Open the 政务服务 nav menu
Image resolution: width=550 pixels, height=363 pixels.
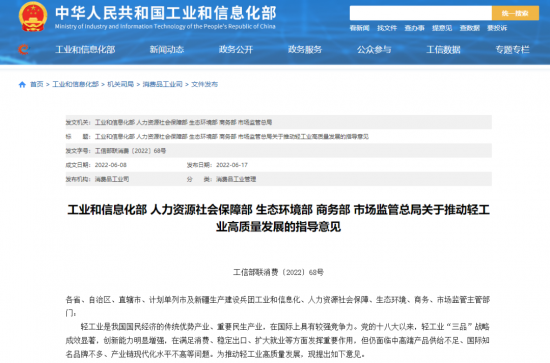pyautogui.click(x=305, y=49)
